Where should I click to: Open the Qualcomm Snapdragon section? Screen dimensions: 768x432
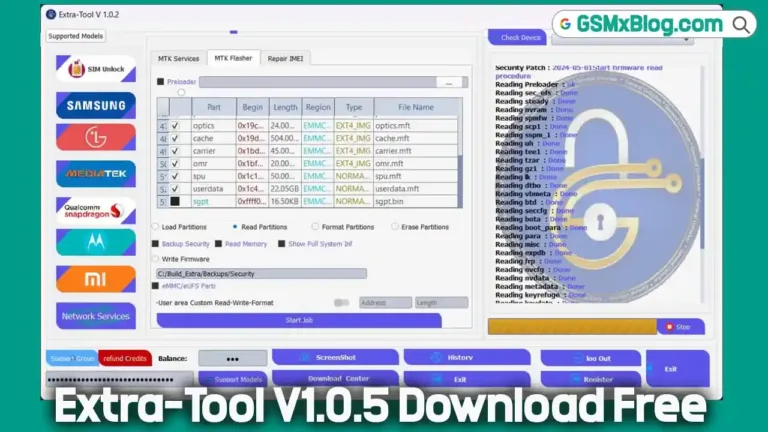(96, 211)
